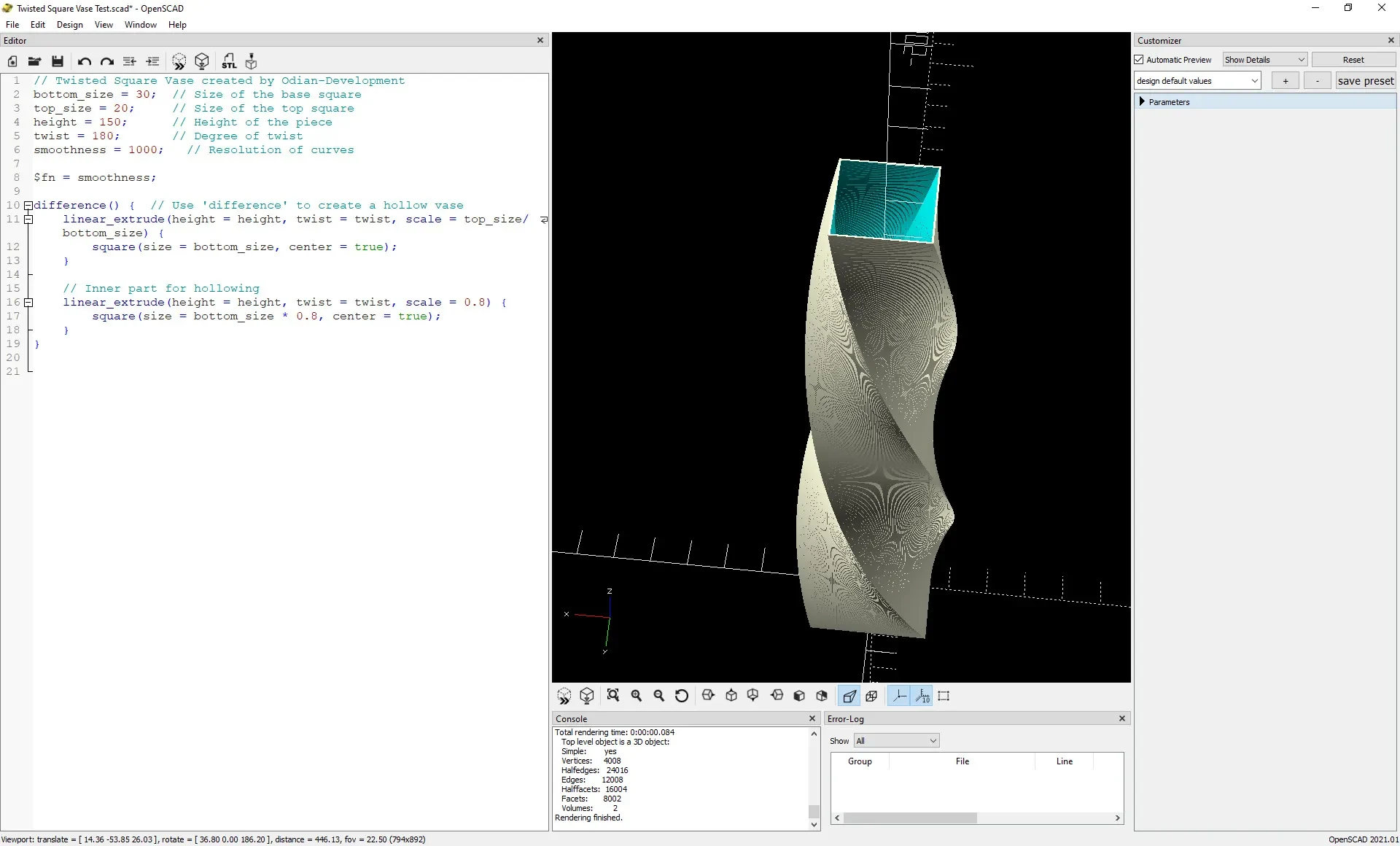This screenshot has width=1400, height=846.
Task: Open the Edit menu
Action: click(38, 25)
